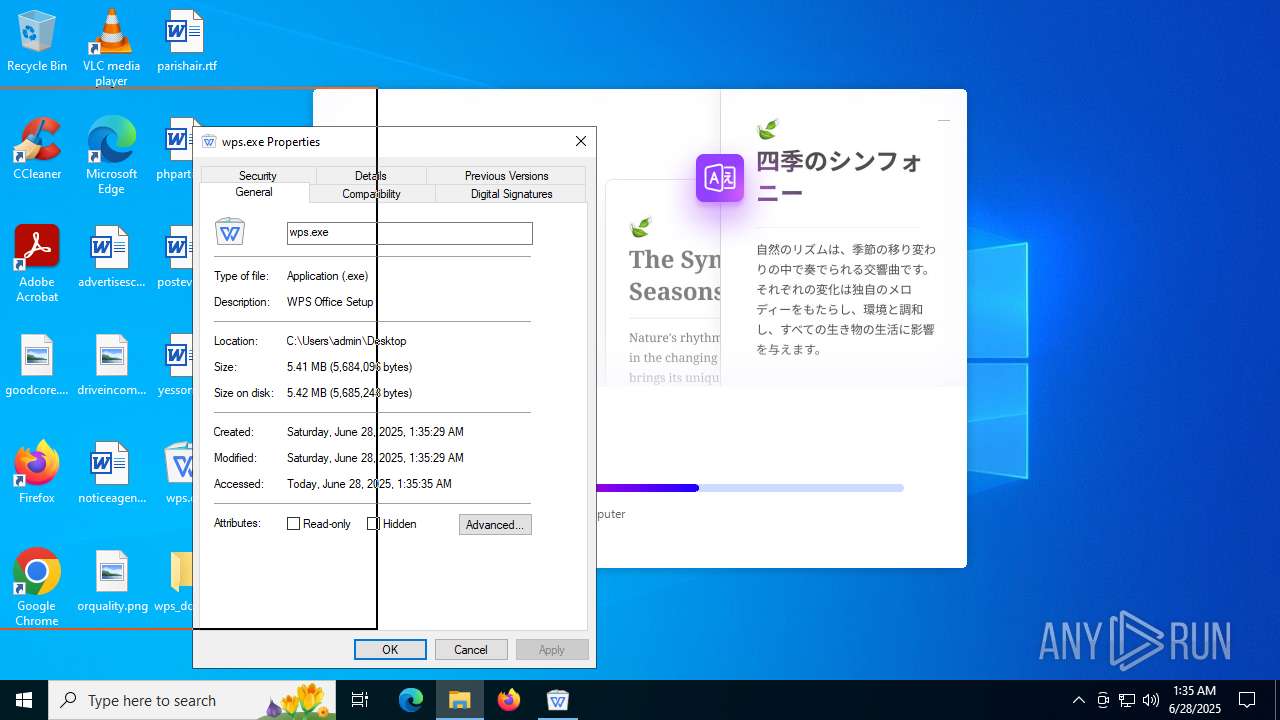Image resolution: width=1280 pixels, height=720 pixels.
Task: Open notification center icon
Action: pyautogui.click(x=1247, y=700)
